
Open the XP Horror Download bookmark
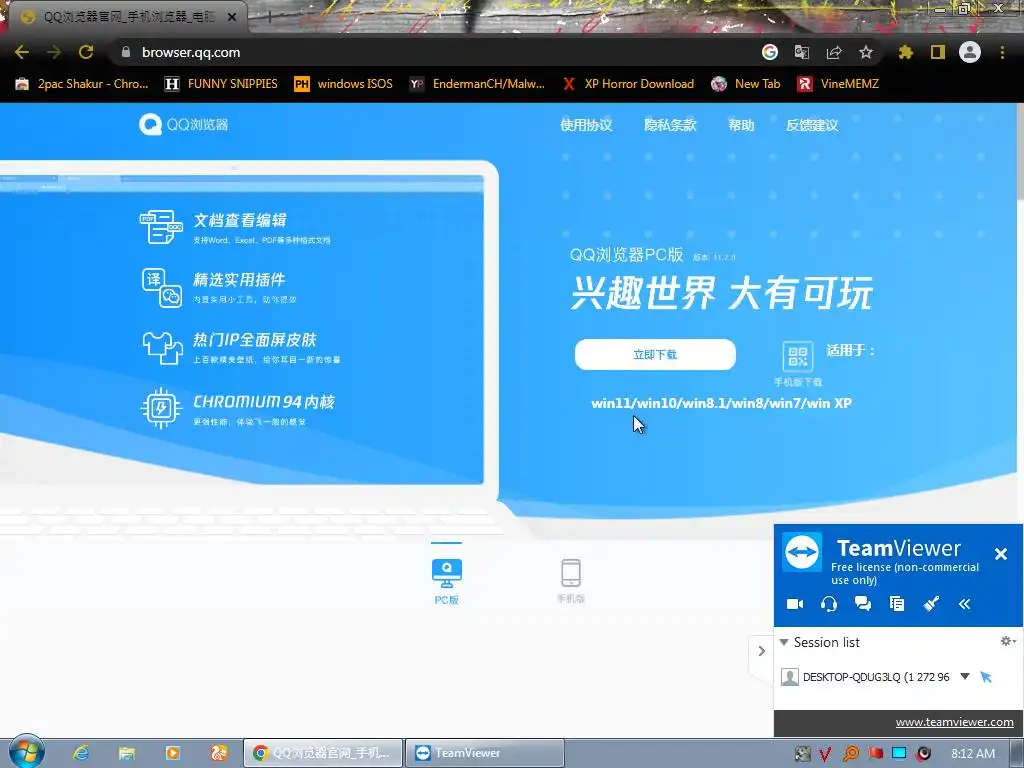pos(628,84)
